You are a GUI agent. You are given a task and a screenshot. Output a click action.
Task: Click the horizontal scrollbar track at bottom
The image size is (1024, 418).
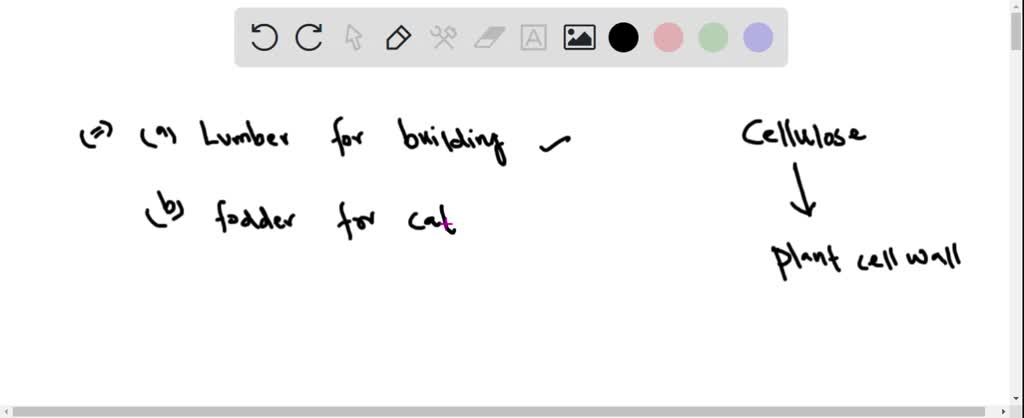[x=500, y=411]
